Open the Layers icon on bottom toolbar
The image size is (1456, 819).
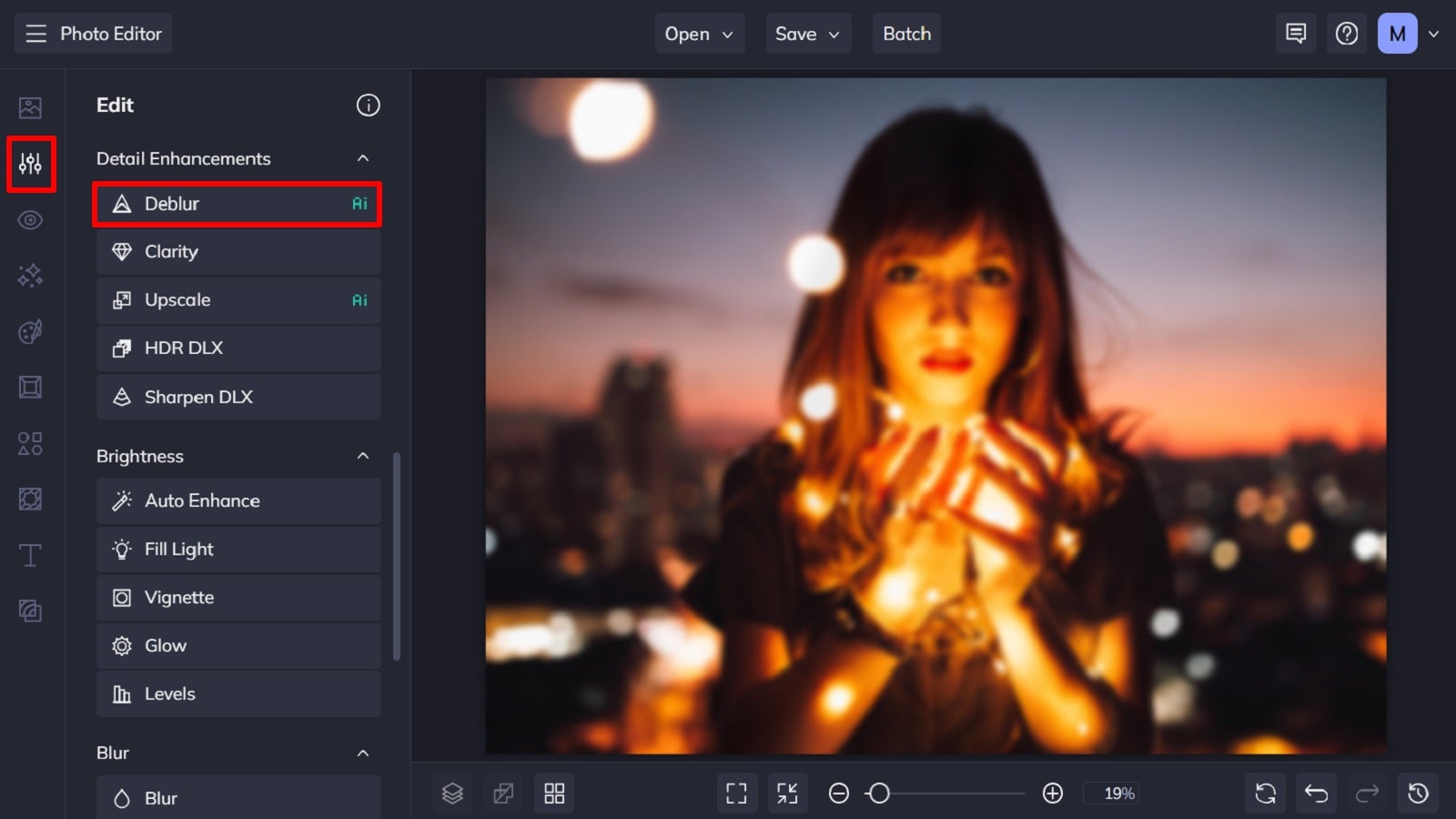click(x=452, y=793)
